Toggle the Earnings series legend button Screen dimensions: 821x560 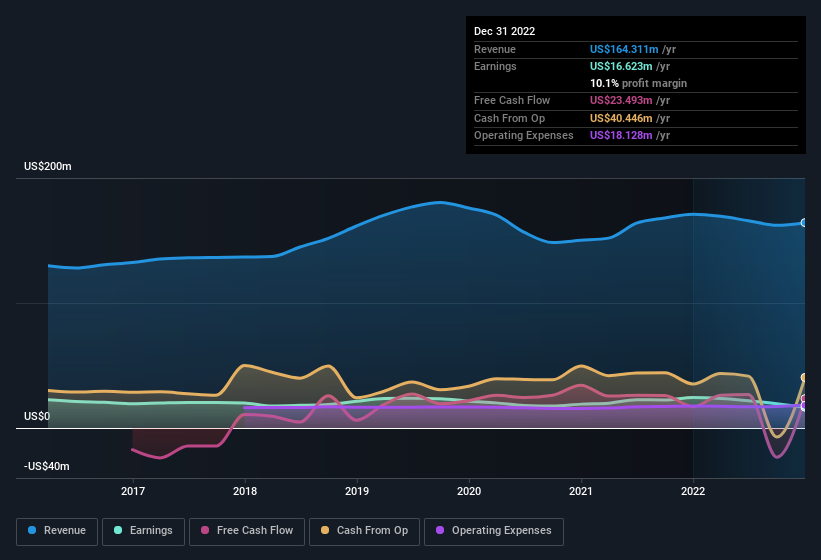[143, 531]
